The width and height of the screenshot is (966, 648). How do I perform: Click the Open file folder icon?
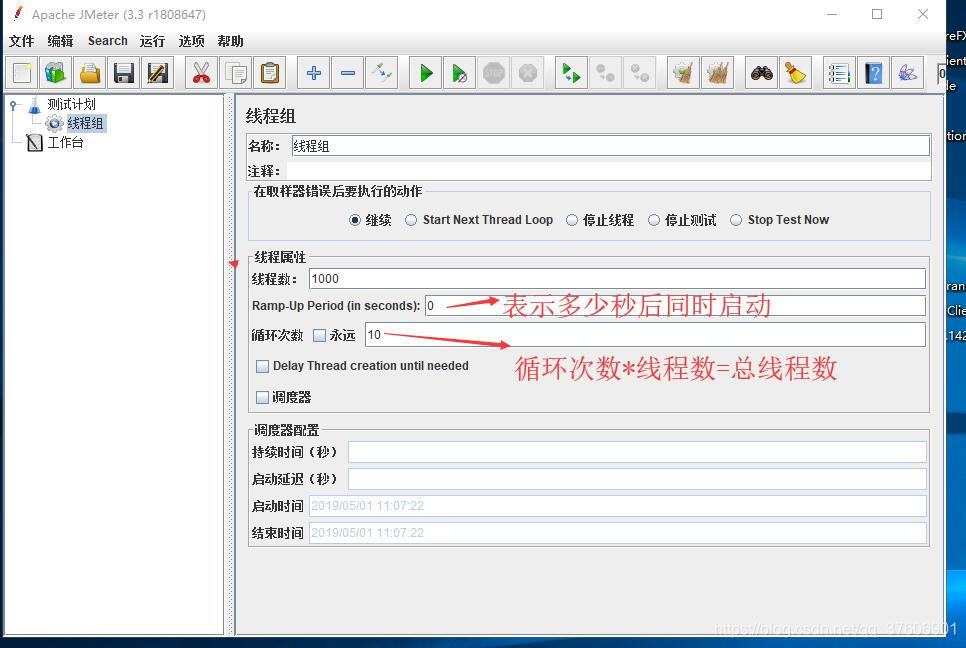90,73
